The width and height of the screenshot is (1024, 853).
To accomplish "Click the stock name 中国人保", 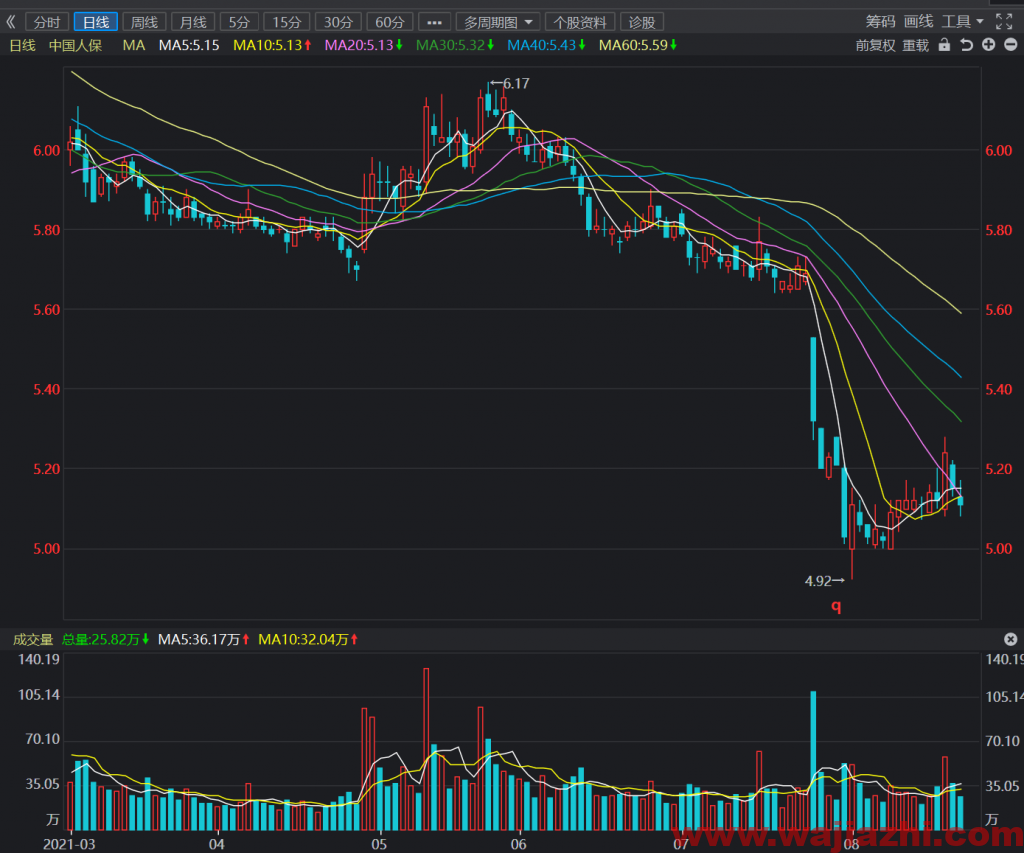I will (x=75, y=45).
